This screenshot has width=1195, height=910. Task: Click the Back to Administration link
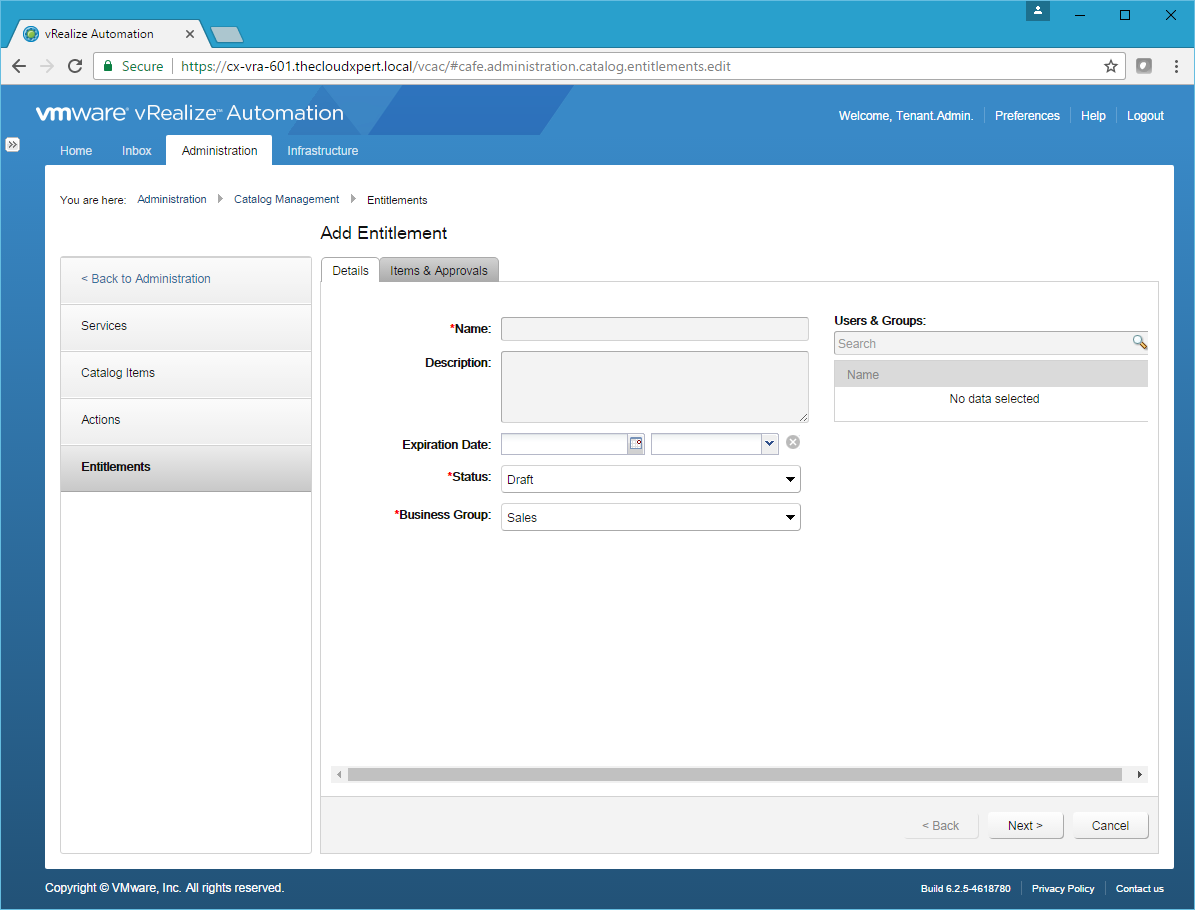pos(146,279)
